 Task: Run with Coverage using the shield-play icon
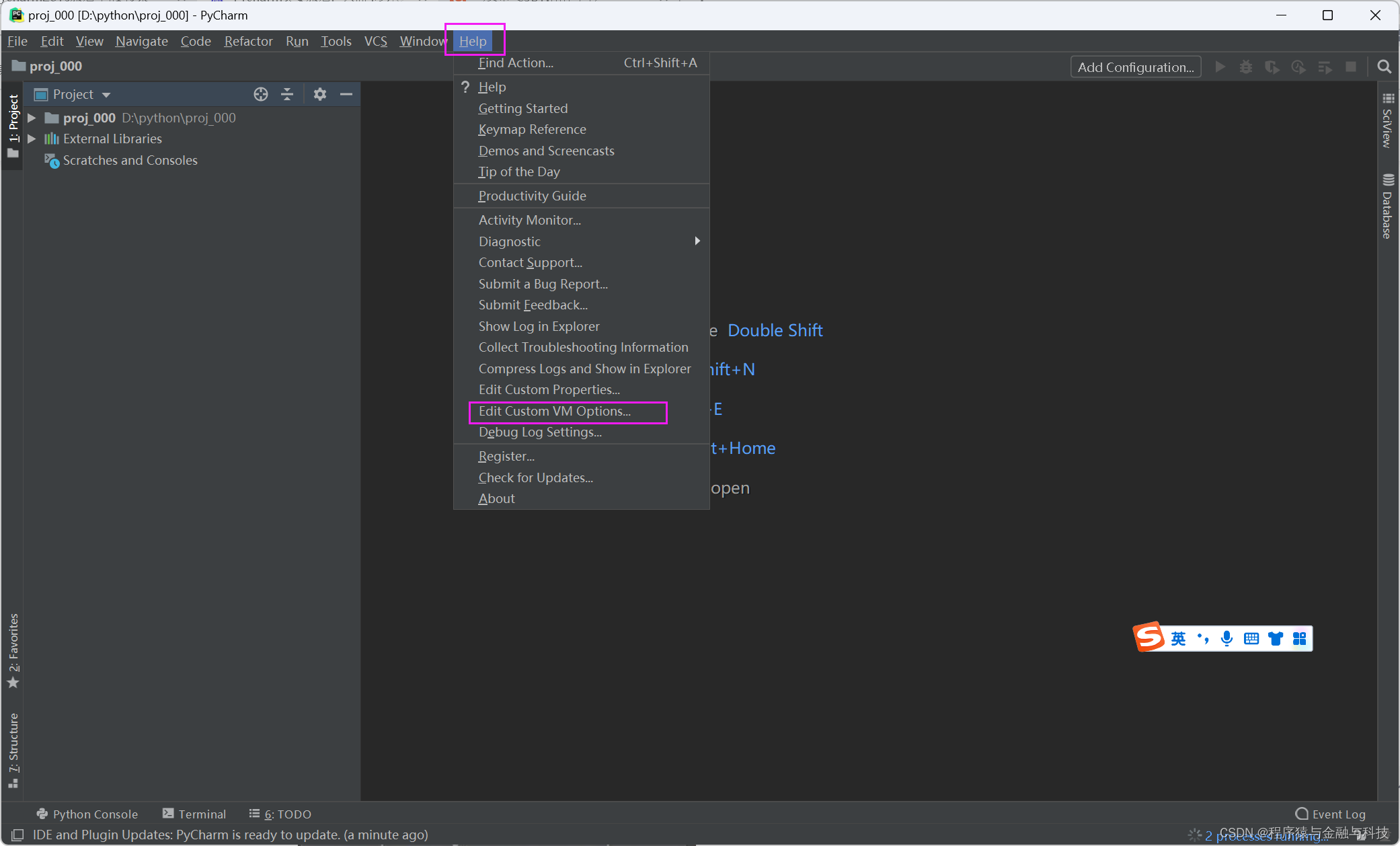(1273, 67)
